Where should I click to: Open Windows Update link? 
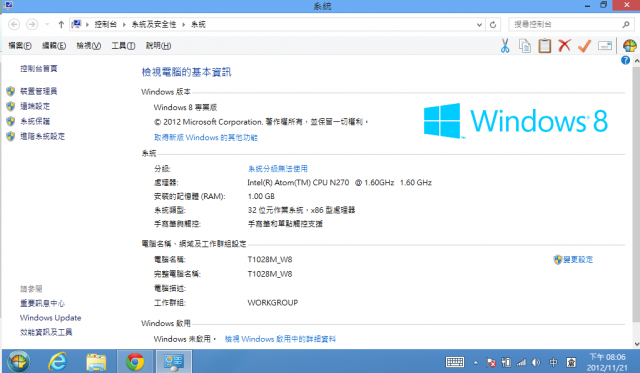(x=51, y=317)
